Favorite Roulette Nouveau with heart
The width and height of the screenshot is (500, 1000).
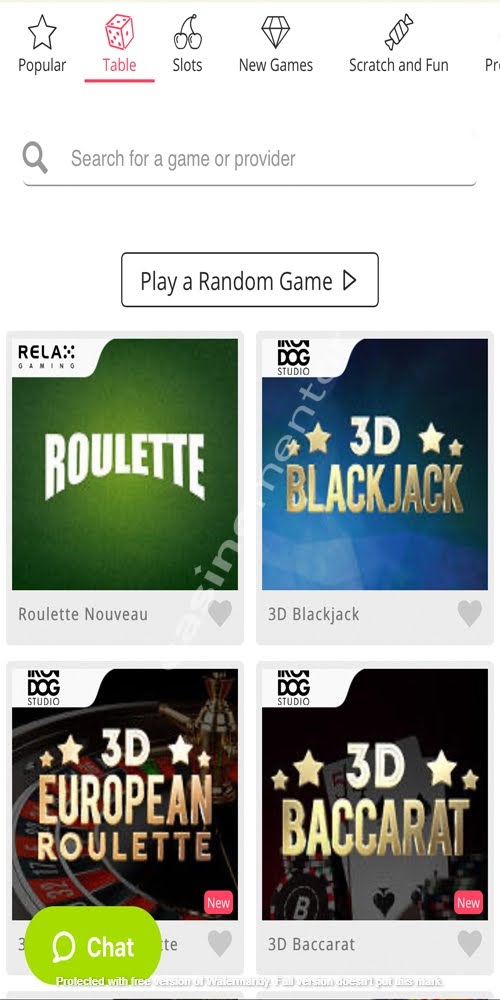(x=220, y=614)
